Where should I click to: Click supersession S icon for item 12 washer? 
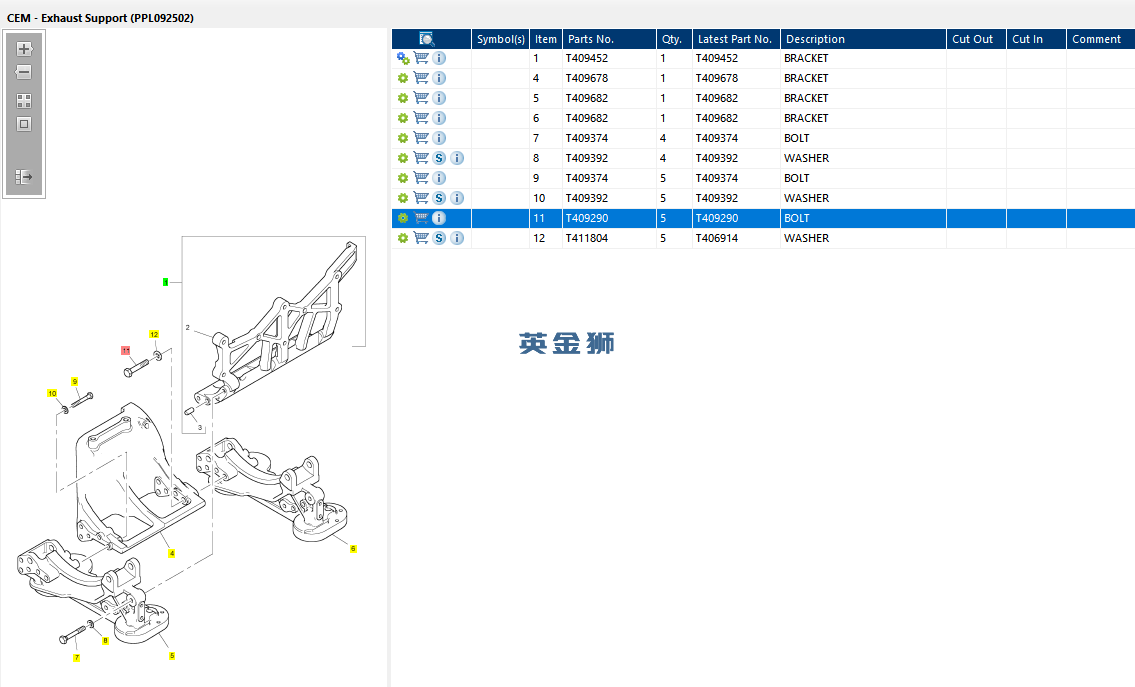(439, 238)
